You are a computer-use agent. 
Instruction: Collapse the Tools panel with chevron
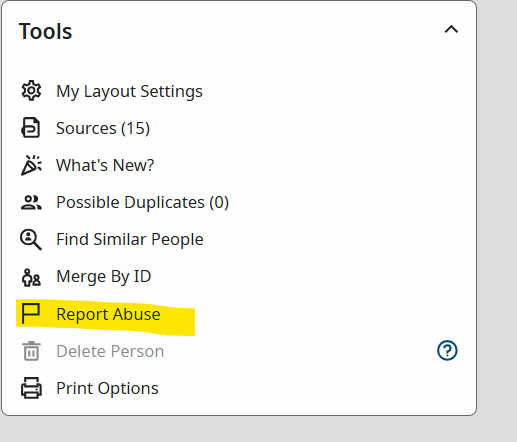[451, 30]
